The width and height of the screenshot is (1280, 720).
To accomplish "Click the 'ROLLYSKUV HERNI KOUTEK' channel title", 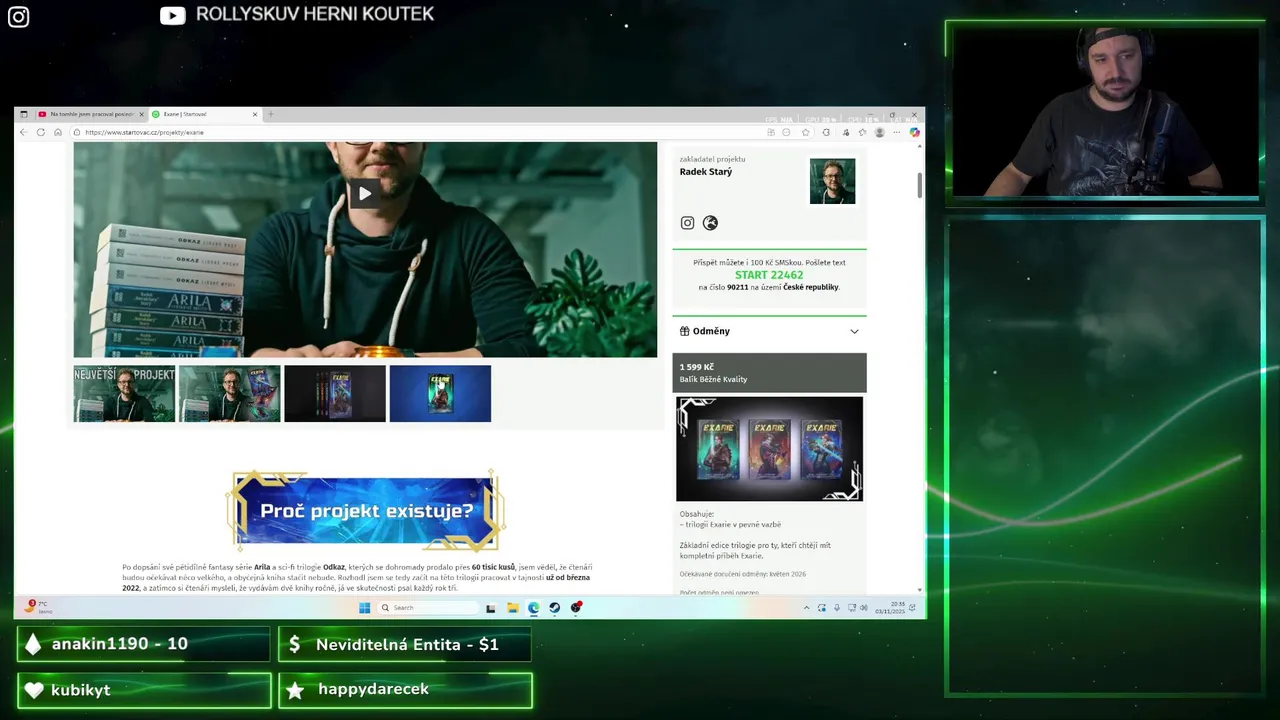I will point(315,14).
